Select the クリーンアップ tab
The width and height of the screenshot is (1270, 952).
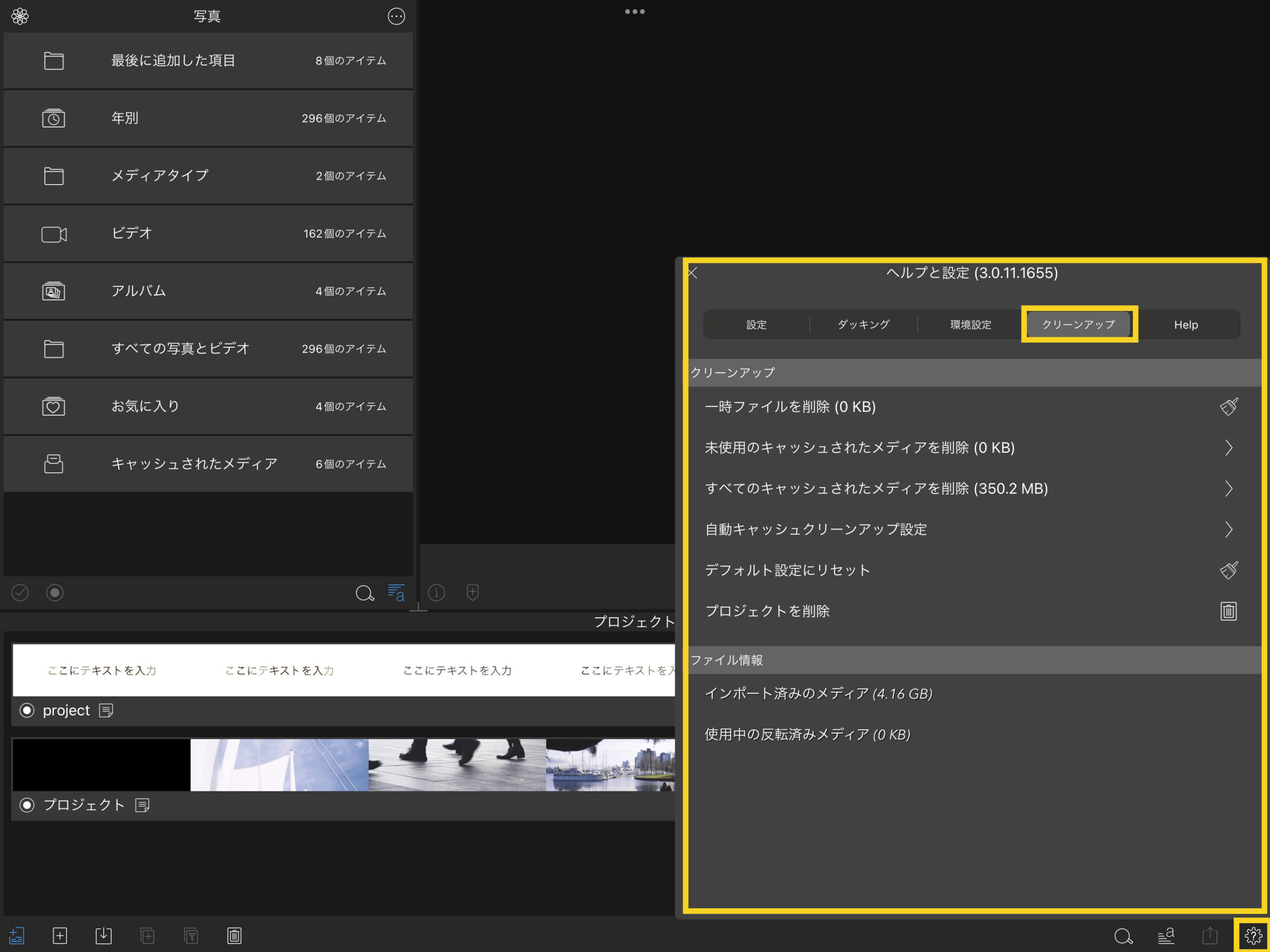click(x=1078, y=325)
